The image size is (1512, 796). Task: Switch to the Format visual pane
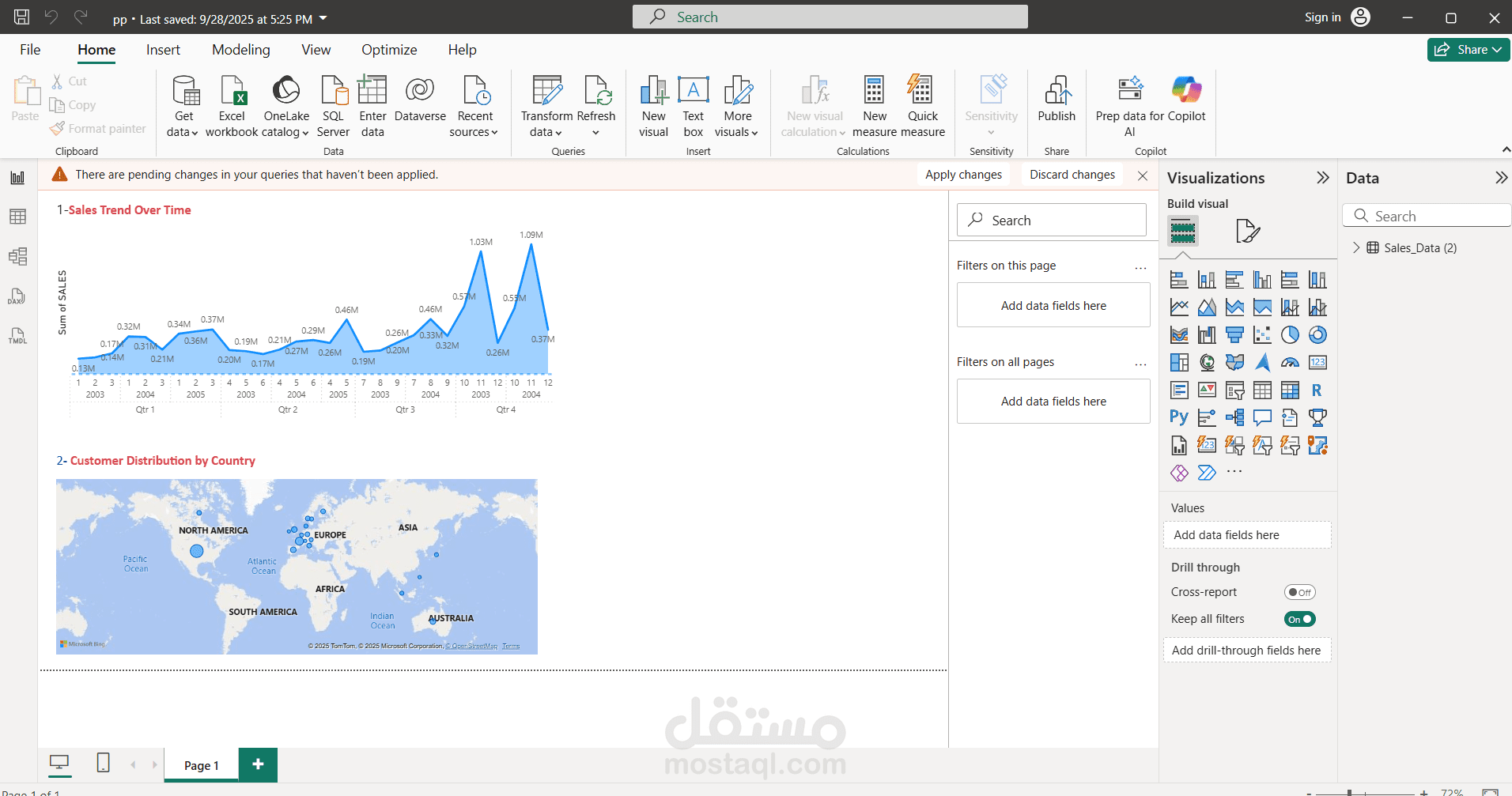(x=1248, y=231)
